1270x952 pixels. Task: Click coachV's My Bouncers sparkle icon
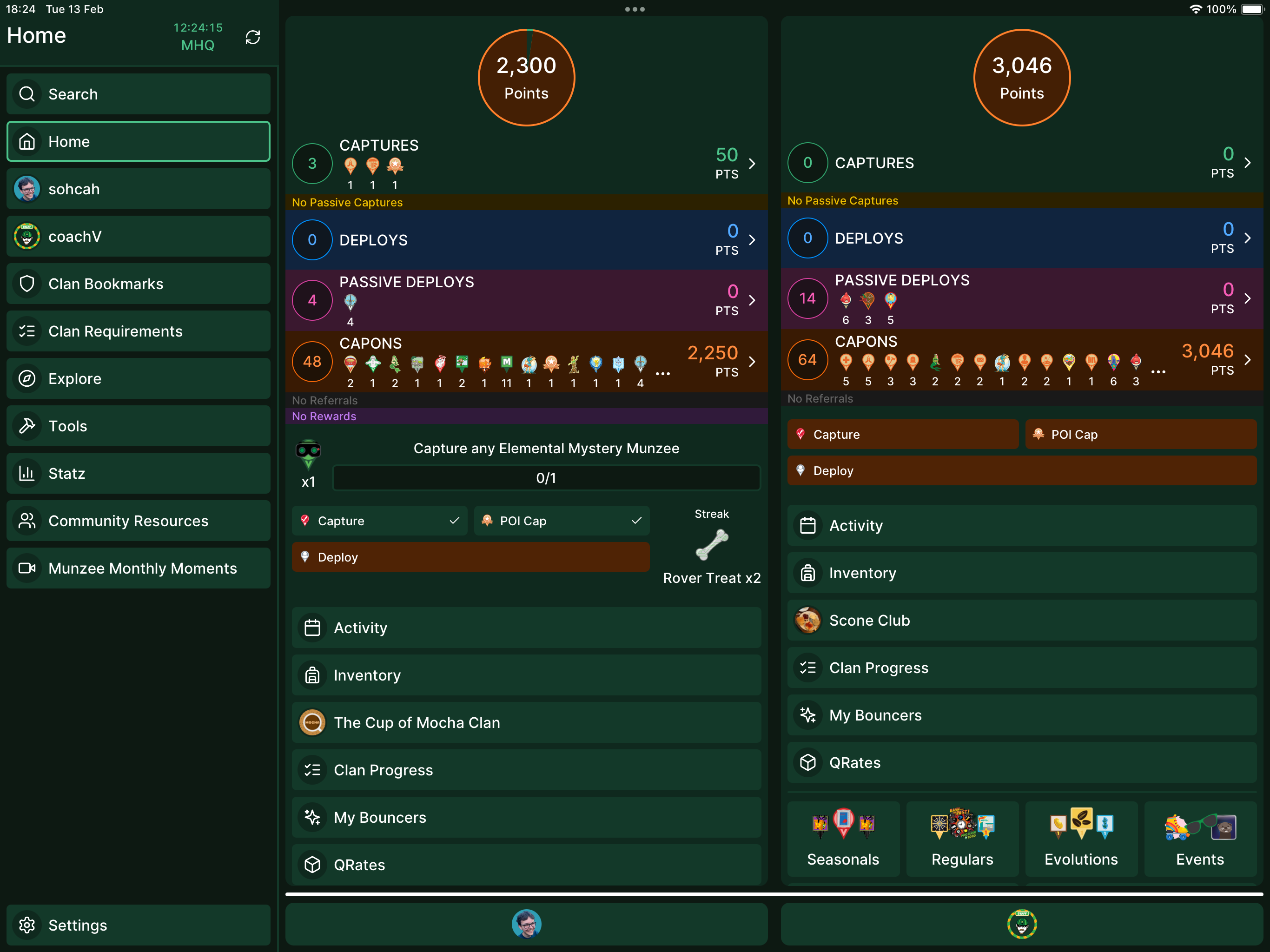(x=808, y=715)
